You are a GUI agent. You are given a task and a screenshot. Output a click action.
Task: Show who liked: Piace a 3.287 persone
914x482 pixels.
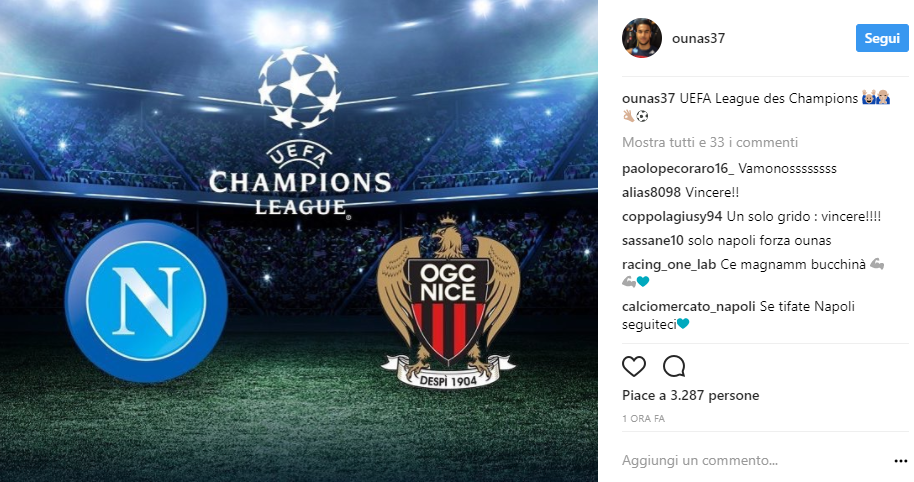690,395
